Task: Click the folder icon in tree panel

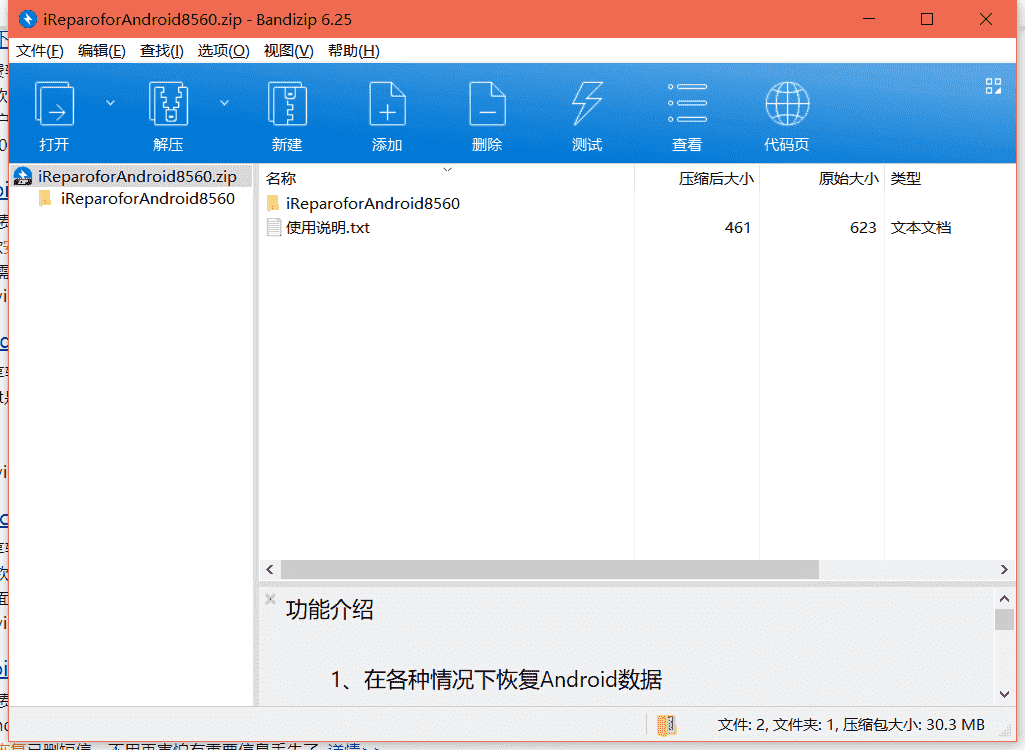Action: pos(45,199)
